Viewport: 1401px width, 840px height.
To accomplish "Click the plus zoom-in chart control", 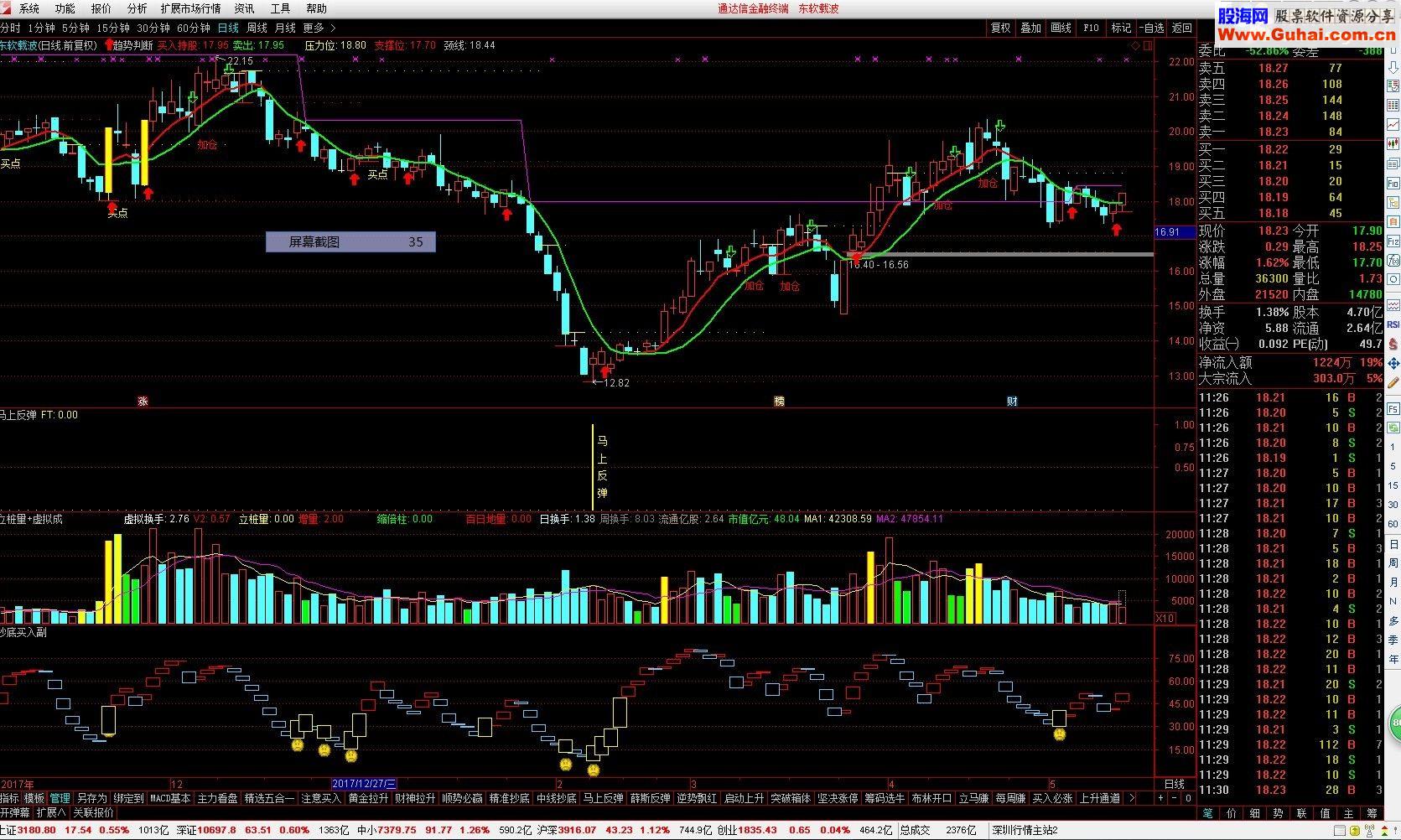I will [x=1160, y=798].
